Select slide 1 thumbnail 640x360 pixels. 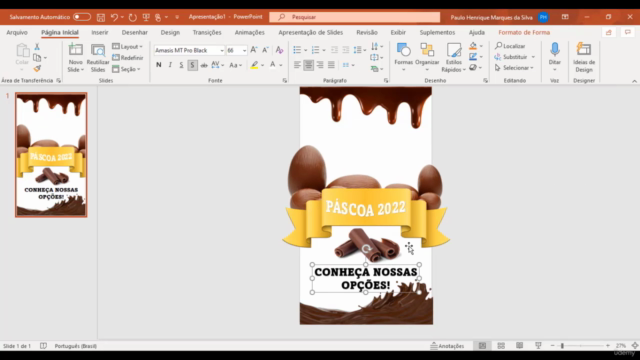tap(51, 155)
